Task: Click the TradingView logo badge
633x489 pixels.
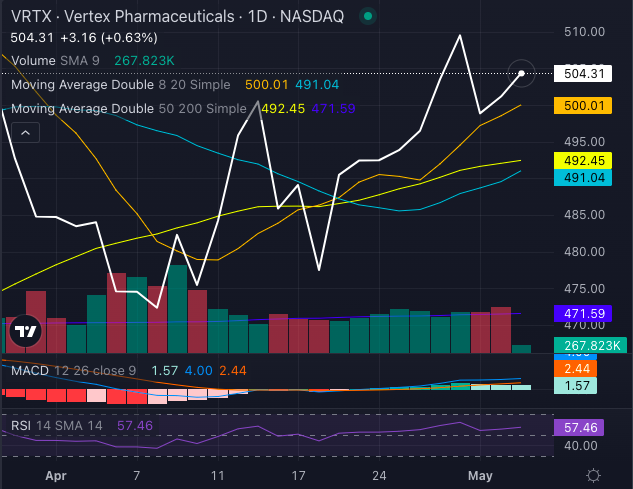Action: coord(25,331)
